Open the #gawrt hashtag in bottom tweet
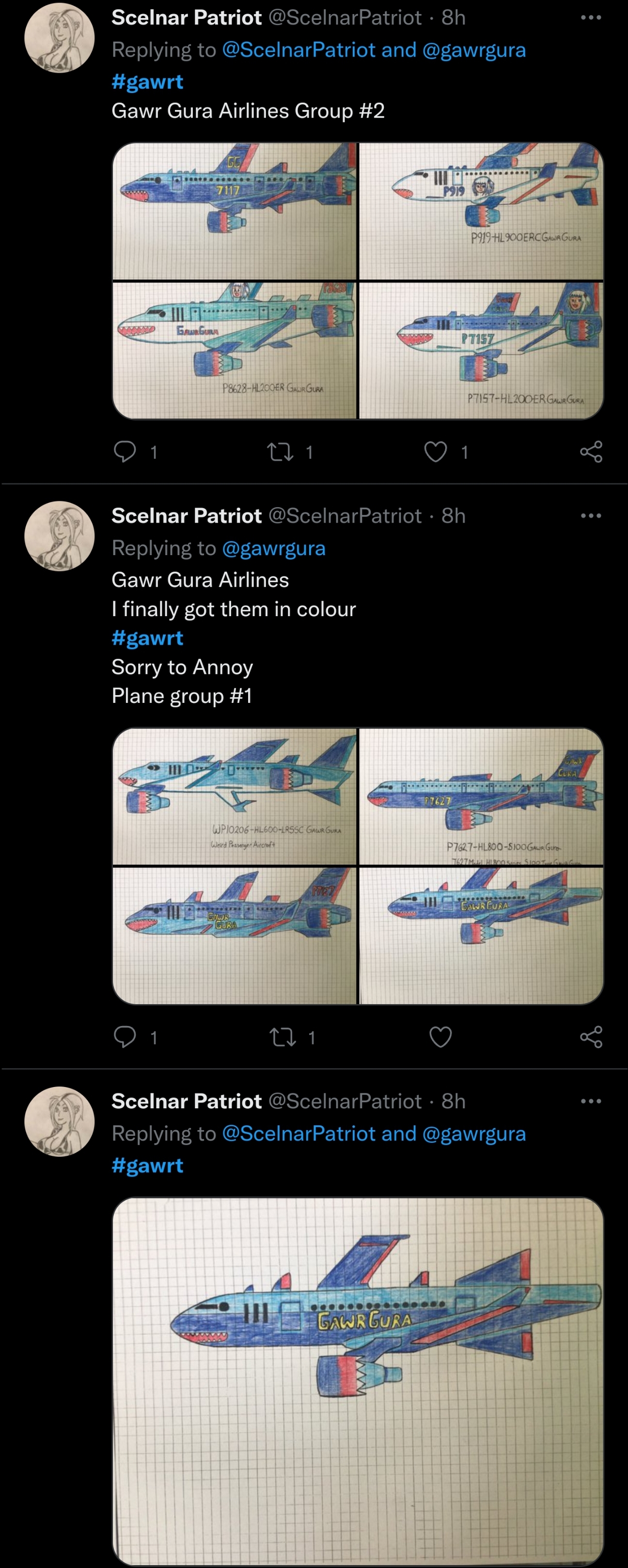Viewport: 628px width, 1568px height. click(x=147, y=1165)
